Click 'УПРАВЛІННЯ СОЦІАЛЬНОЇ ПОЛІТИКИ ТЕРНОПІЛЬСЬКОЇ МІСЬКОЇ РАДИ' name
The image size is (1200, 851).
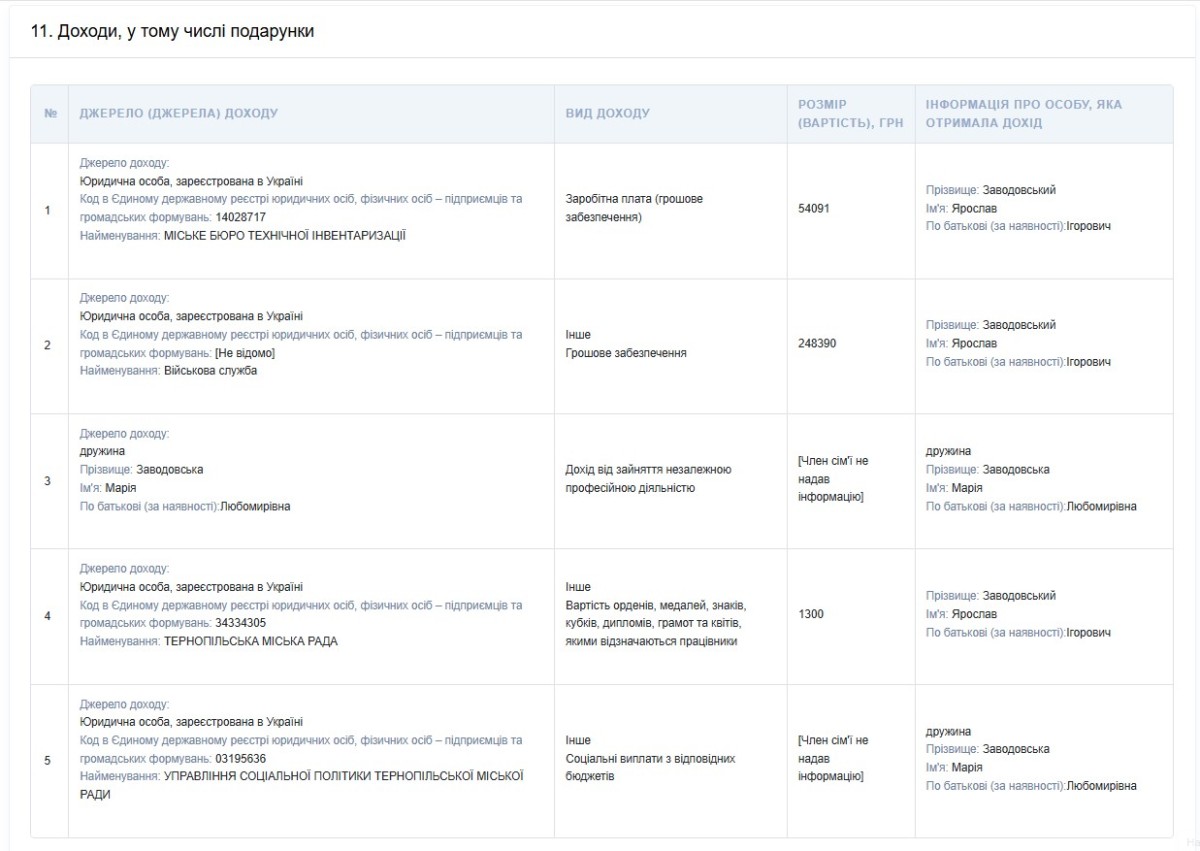tap(302, 785)
